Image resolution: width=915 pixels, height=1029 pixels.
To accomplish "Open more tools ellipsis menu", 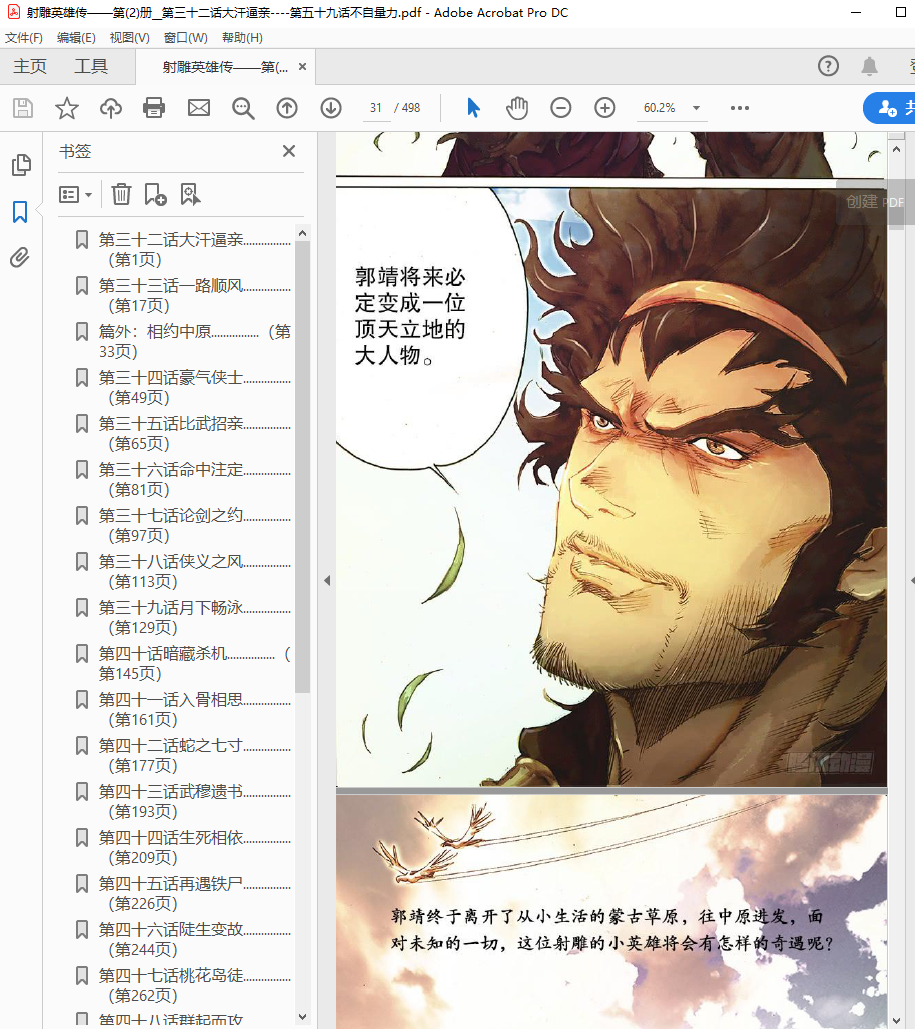I will click(740, 108).
